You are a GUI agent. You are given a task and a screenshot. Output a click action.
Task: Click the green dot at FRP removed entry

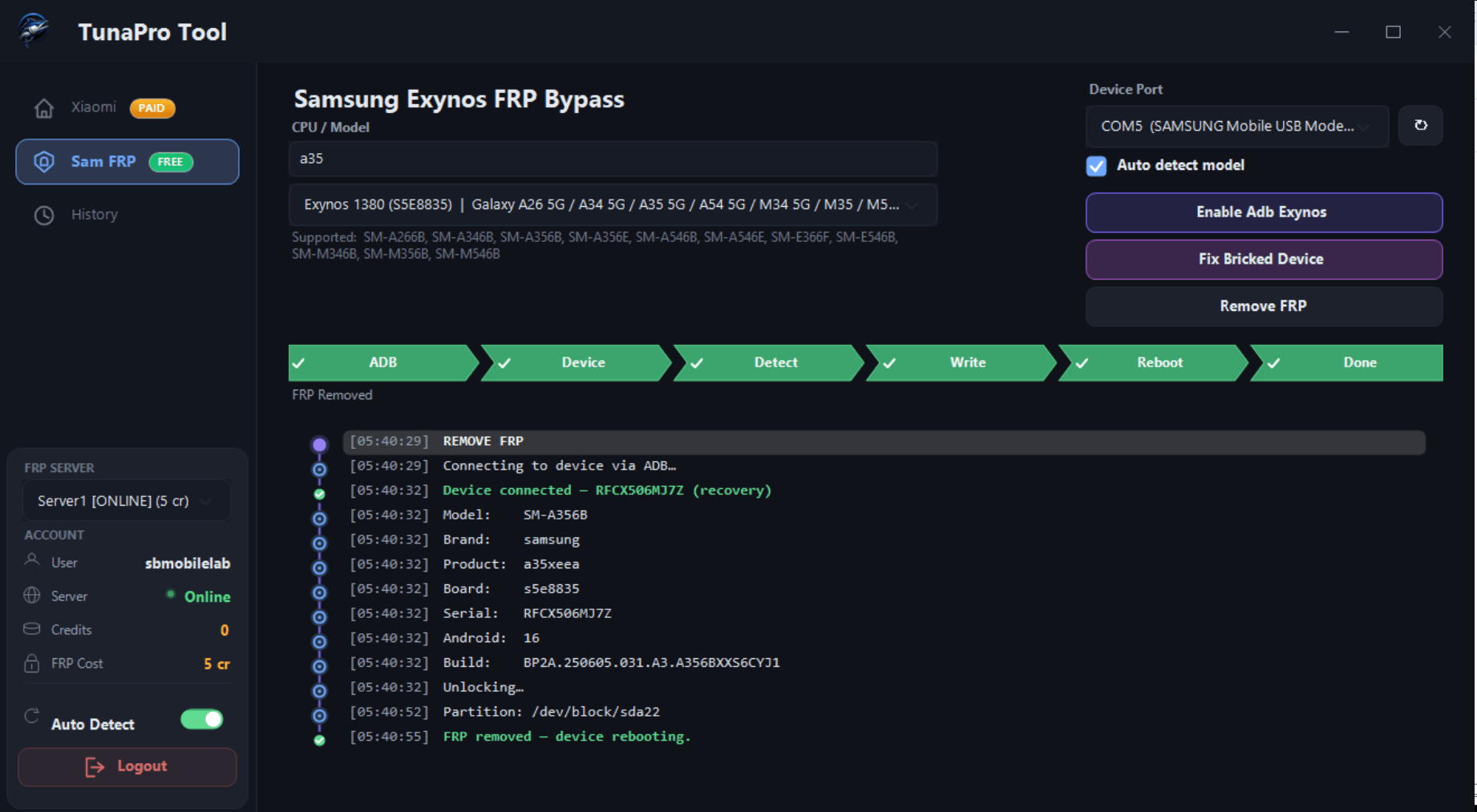point(319,740)
